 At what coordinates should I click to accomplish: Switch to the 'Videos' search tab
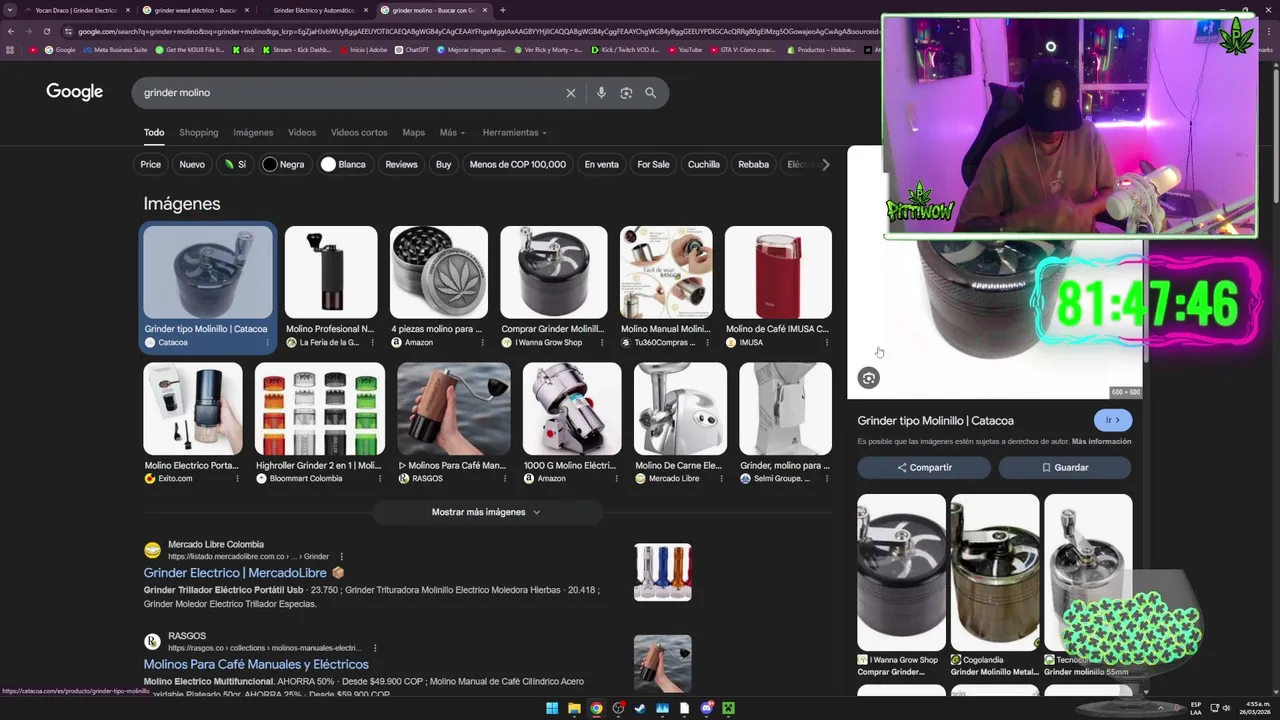(x=302, y=133)
